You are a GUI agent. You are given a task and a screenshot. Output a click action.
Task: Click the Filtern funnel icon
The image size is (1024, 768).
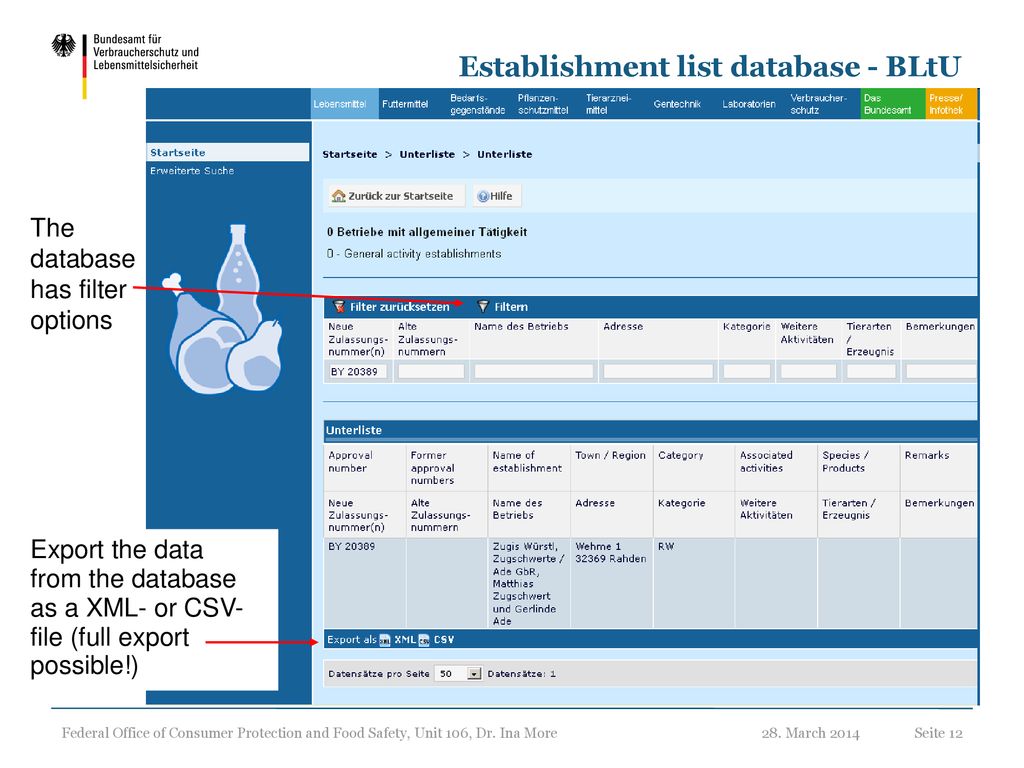[483, 306]
